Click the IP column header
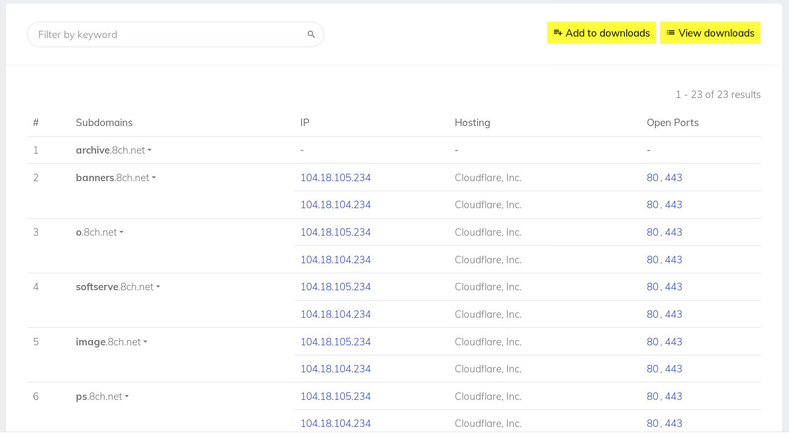Image resolution: width=789 pixels, height=438 pixels. click(304, 122)
